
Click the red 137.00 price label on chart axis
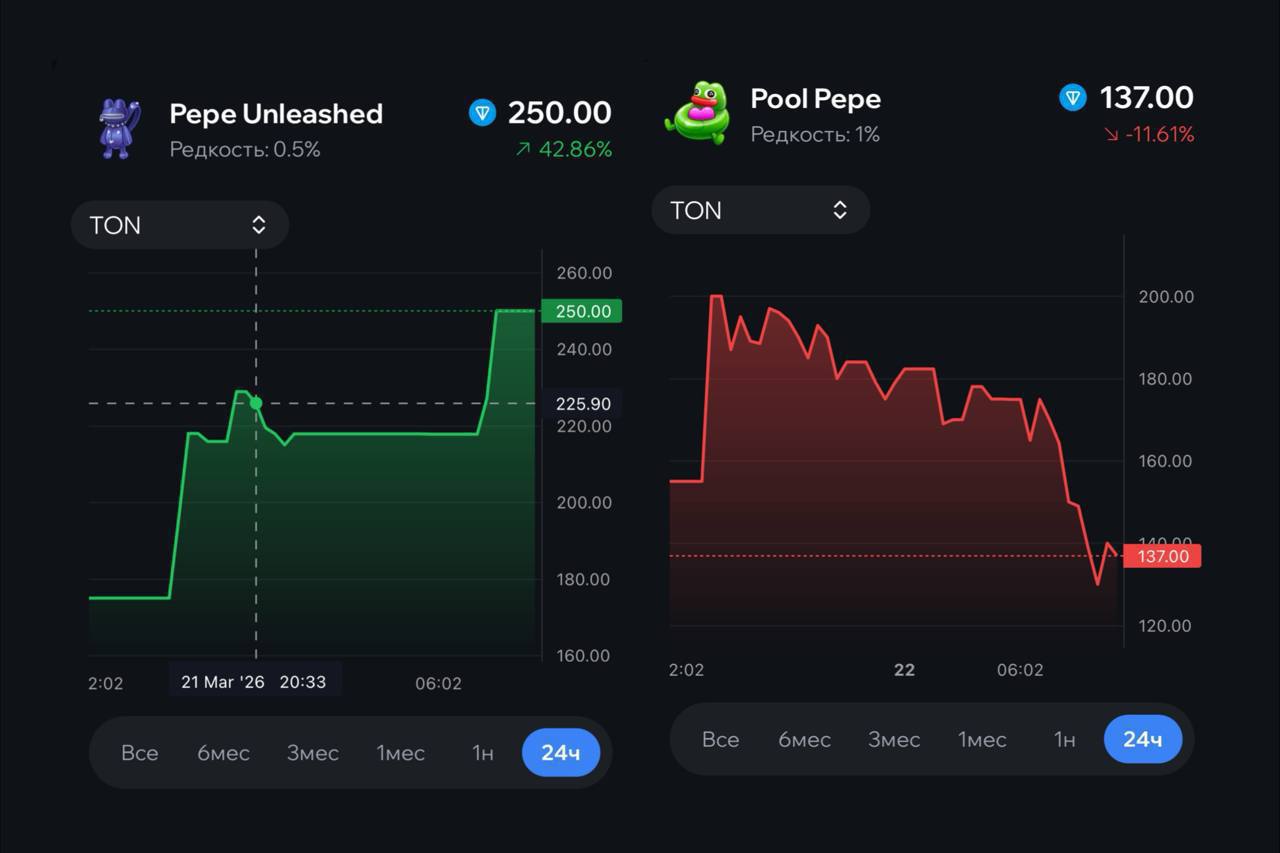coord(1163,556)
